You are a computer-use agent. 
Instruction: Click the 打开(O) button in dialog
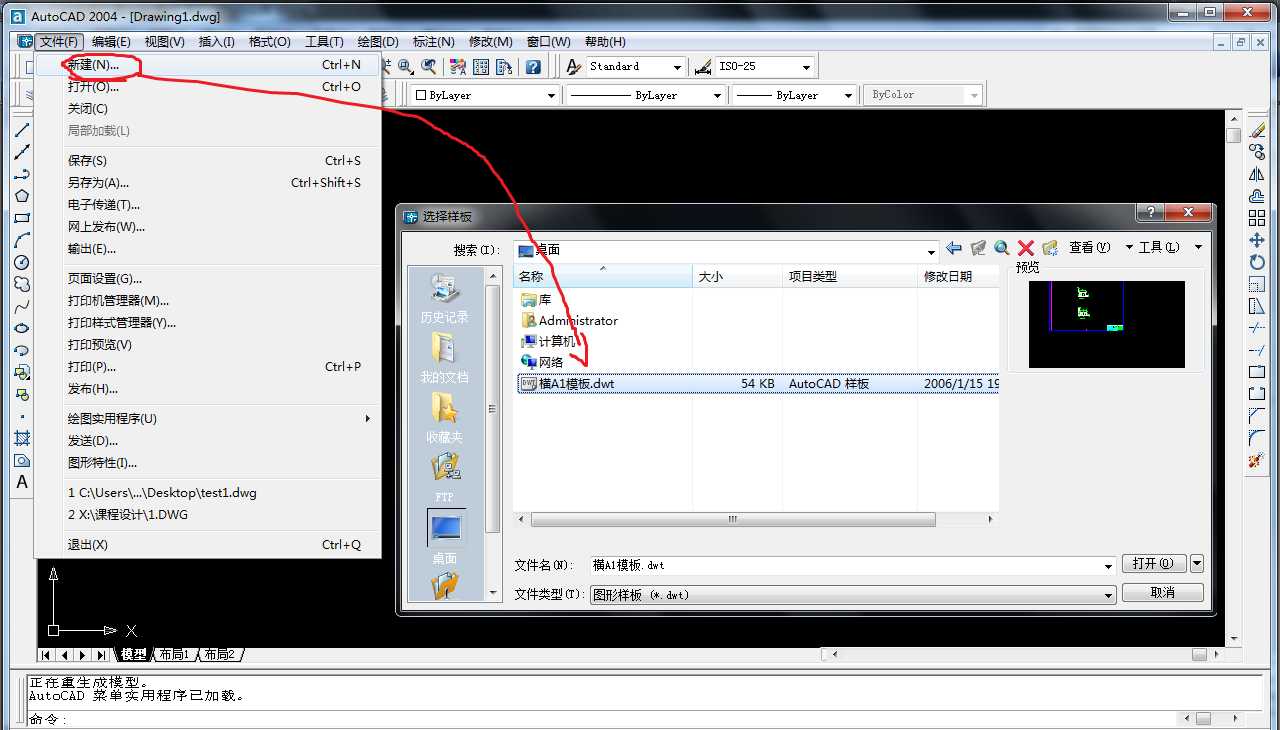coord(1154,564)
